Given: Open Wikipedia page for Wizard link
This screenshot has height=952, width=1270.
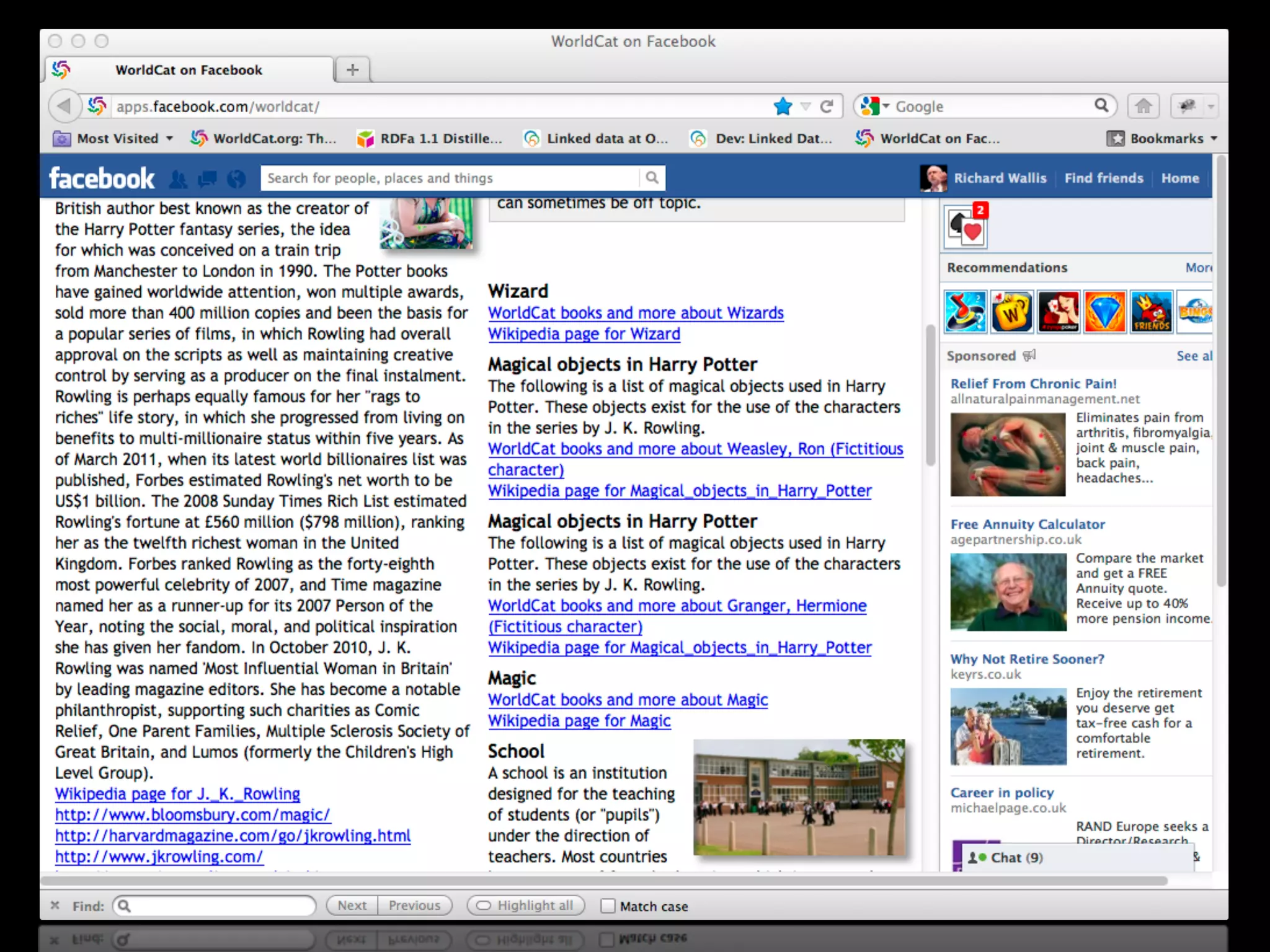Looking at the screenshot, I should point(584,334).
